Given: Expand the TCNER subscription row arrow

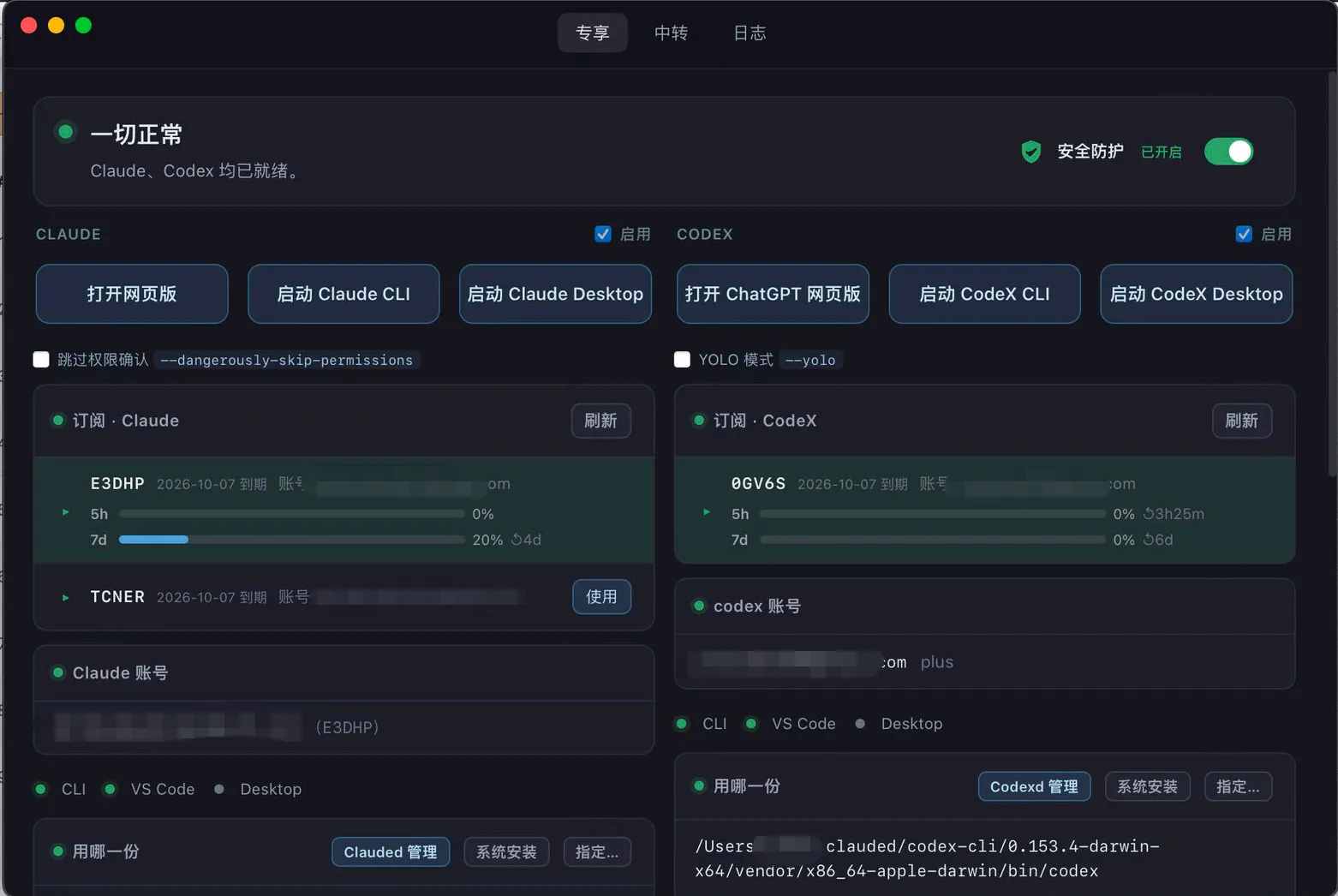Looking at the screenshot, I should 66,598.
